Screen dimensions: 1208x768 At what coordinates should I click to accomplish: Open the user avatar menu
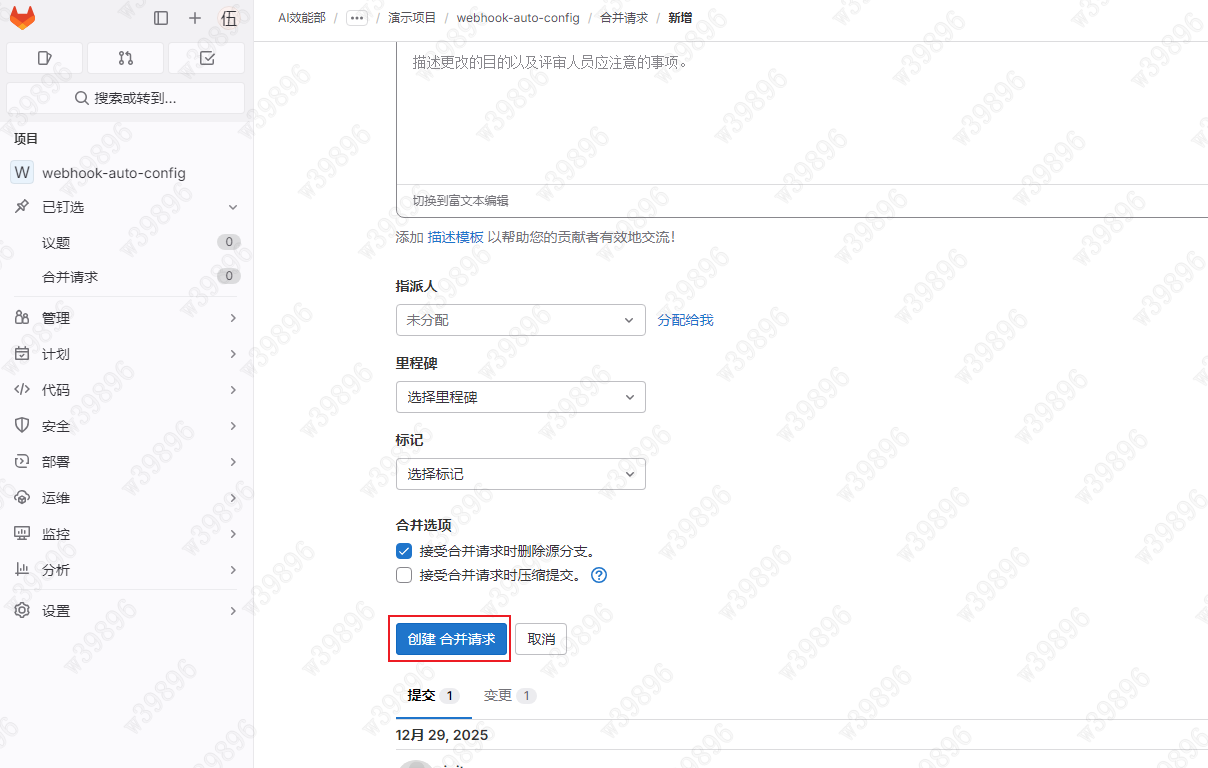(x=228, y=18)
